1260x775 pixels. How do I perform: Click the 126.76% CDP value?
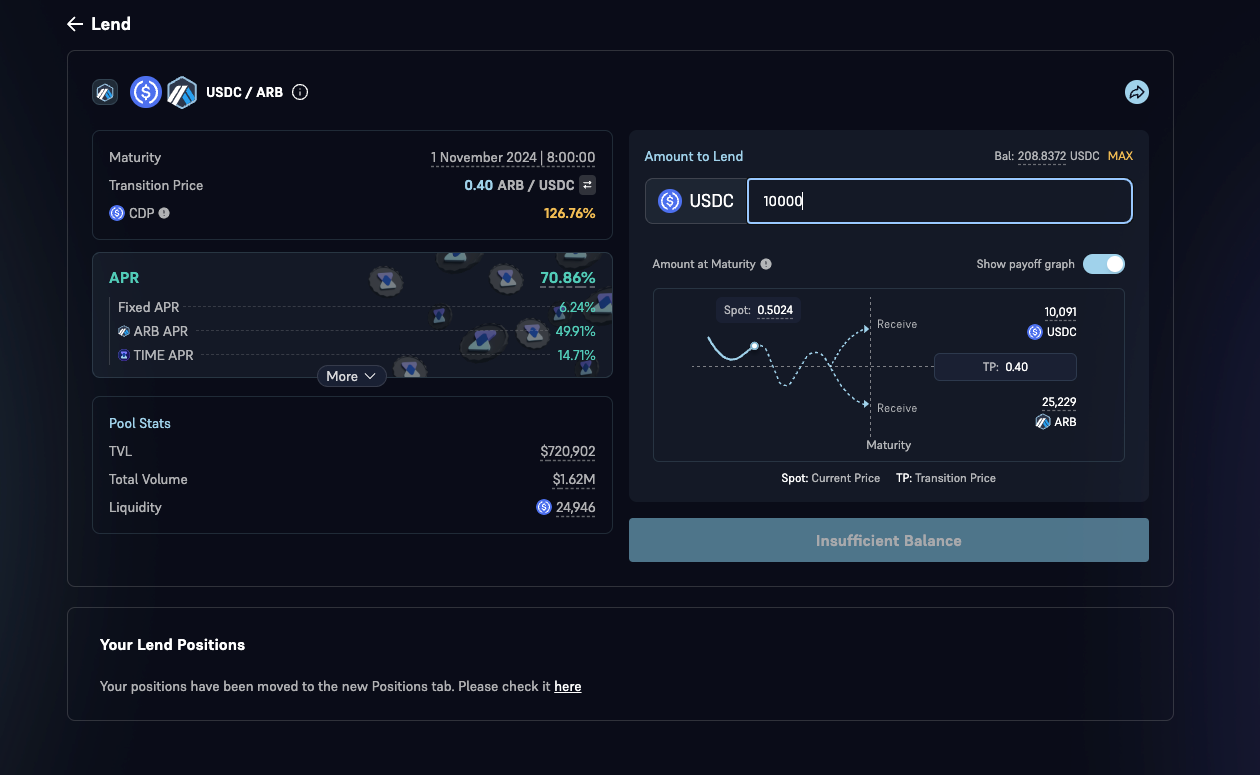pyautogui.click(x=569, y=213)
